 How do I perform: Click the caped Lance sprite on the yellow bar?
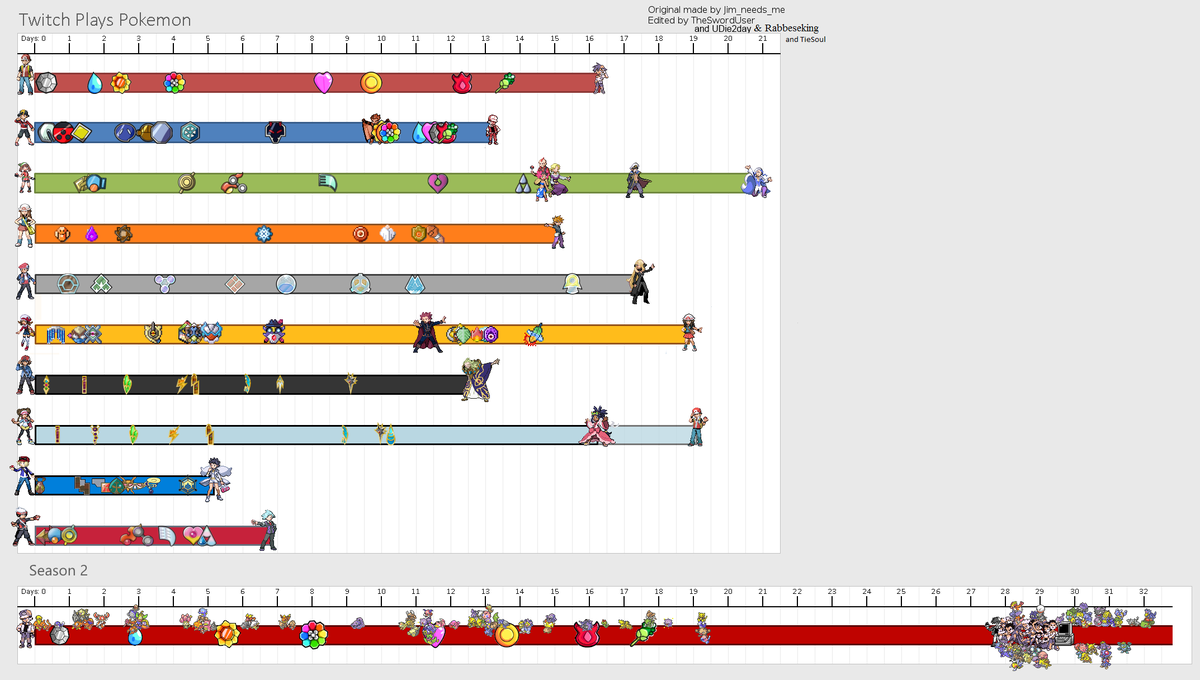click(x=429, y=331)
